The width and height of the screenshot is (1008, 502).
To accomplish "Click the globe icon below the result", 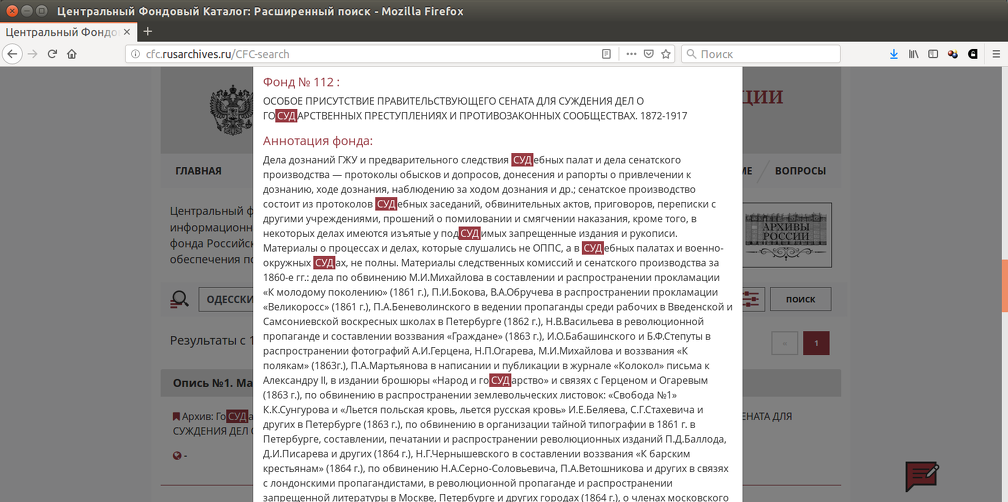I will [177, 456].
